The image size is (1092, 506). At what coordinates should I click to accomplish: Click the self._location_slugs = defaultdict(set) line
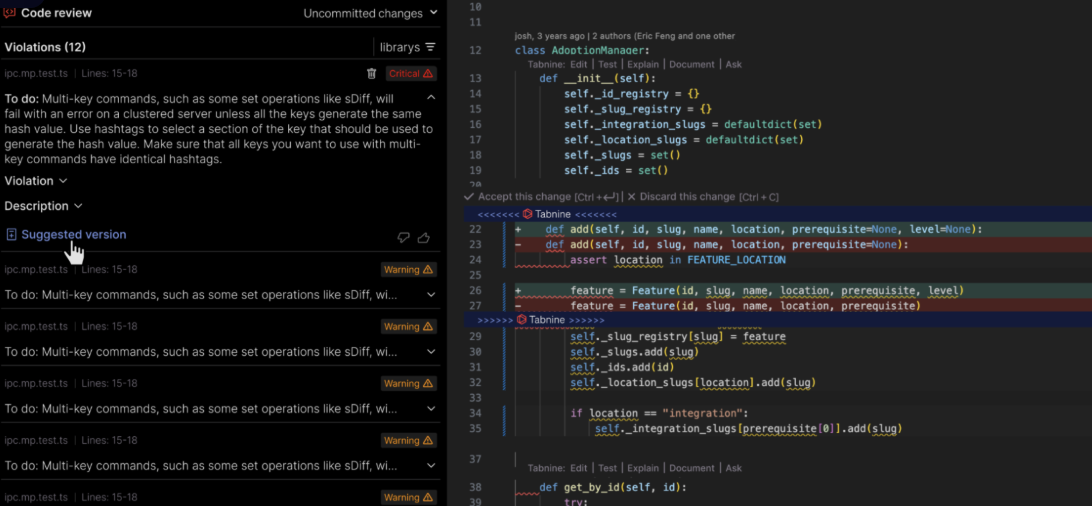click(684, 140)
